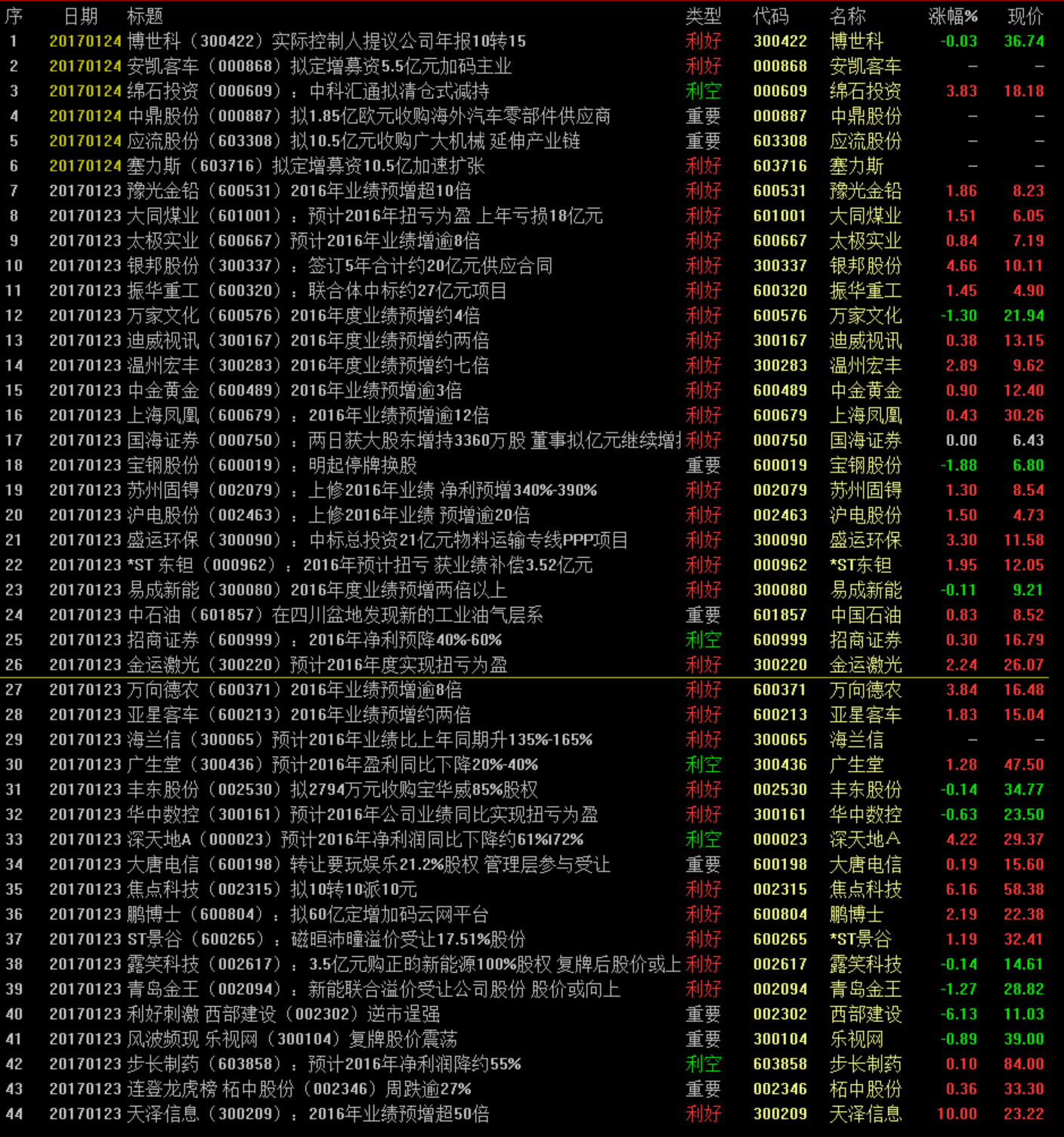Open headline 露笑科技 3.5亿元购正昀新能源
This screenshot has height=1137, width=1064.
404,964
